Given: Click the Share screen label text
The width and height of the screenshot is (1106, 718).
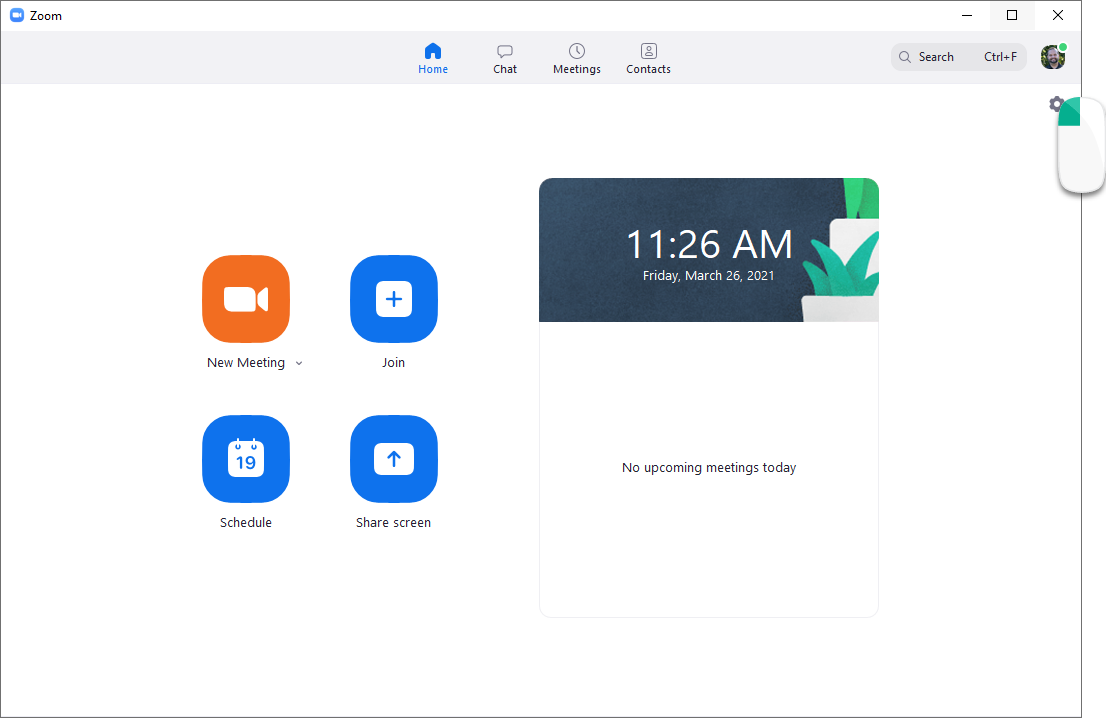Looking at the screenshot, I should click(393, 522).
